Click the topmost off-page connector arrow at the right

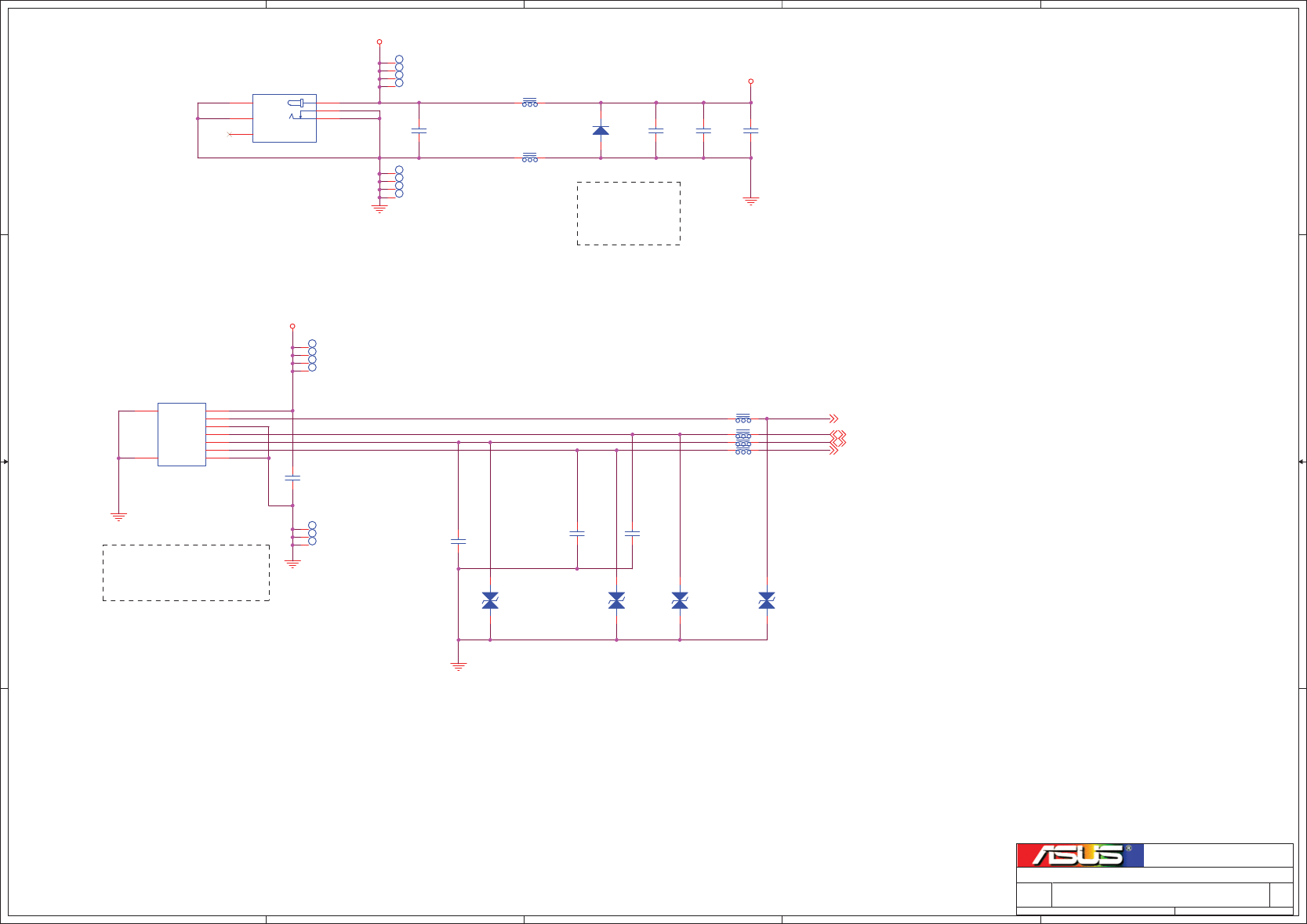click(x=834, y=419)
